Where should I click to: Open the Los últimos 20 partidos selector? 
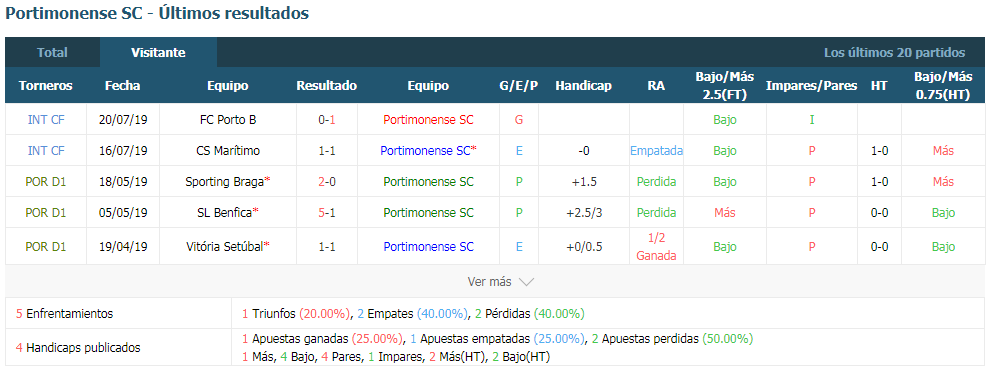tap(894, 53)
